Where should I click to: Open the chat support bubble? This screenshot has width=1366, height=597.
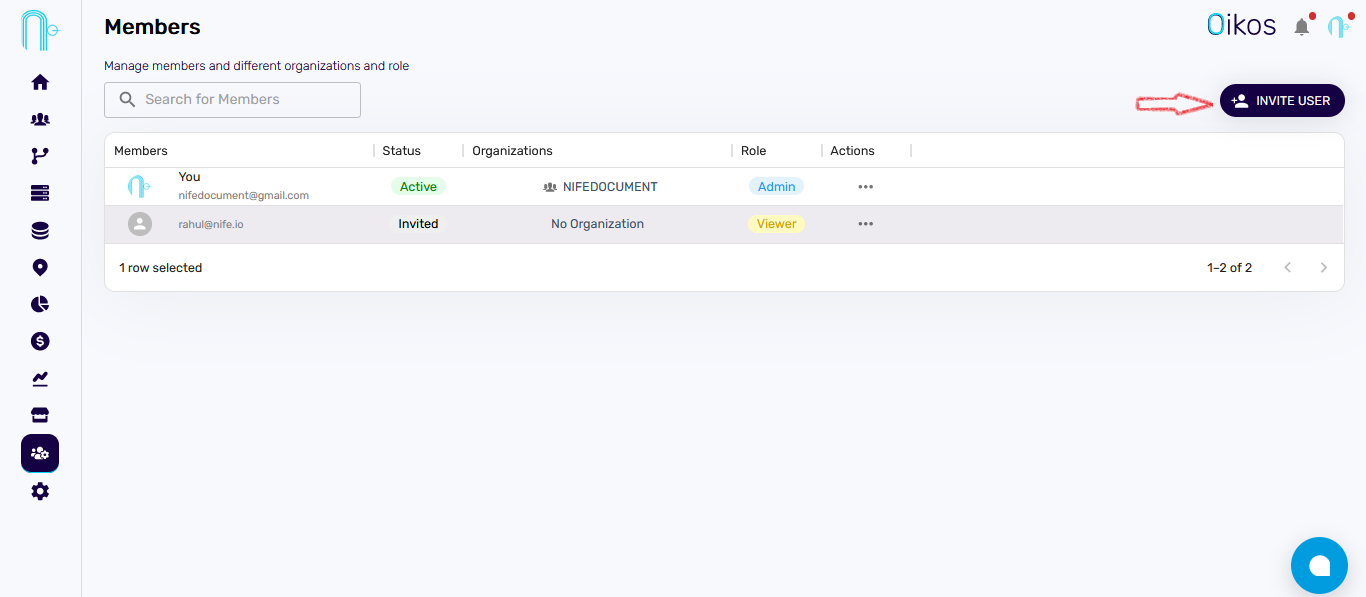click(x=1319, y=566)
